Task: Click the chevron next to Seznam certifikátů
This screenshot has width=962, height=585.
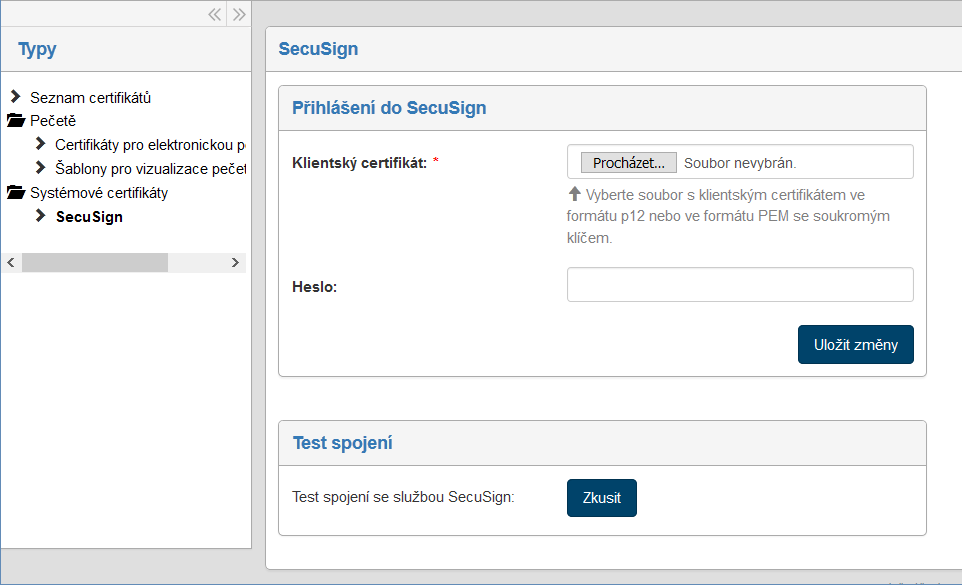Action: click(x=15, y=97)
